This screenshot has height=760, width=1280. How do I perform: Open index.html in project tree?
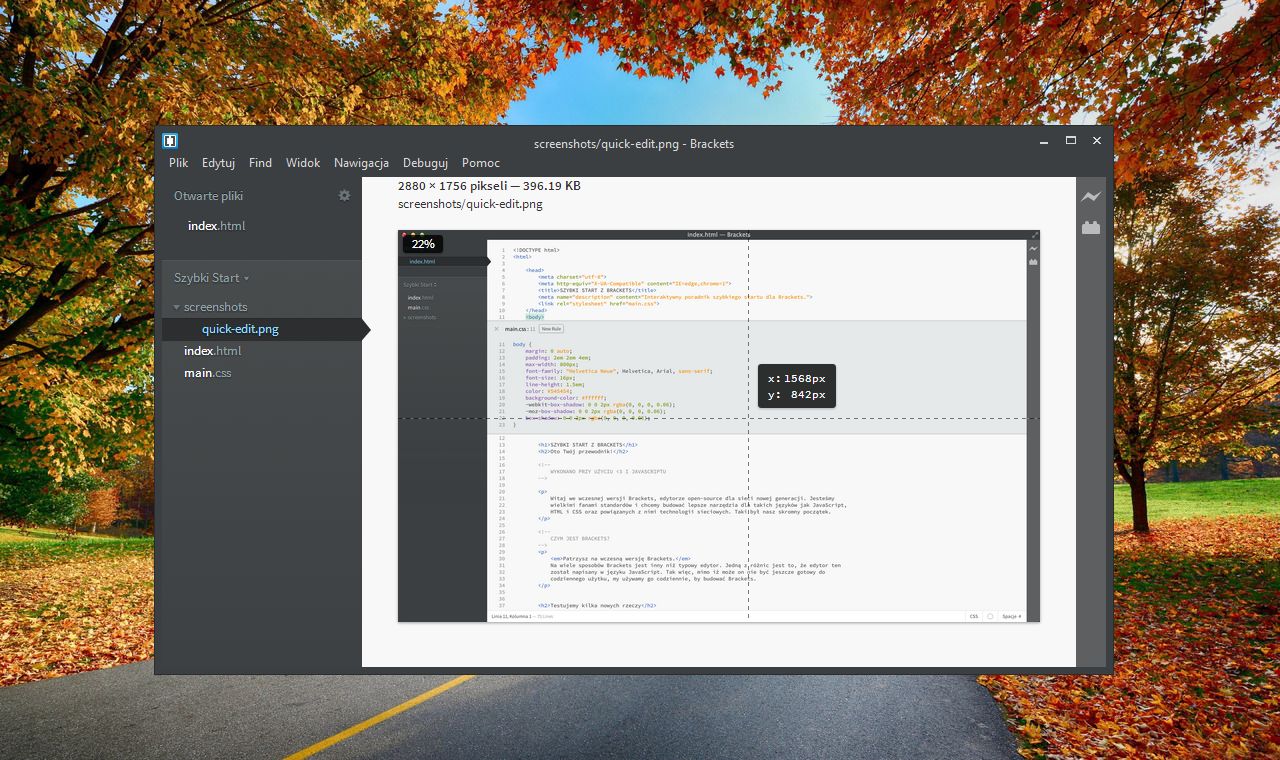click(212, 351)
